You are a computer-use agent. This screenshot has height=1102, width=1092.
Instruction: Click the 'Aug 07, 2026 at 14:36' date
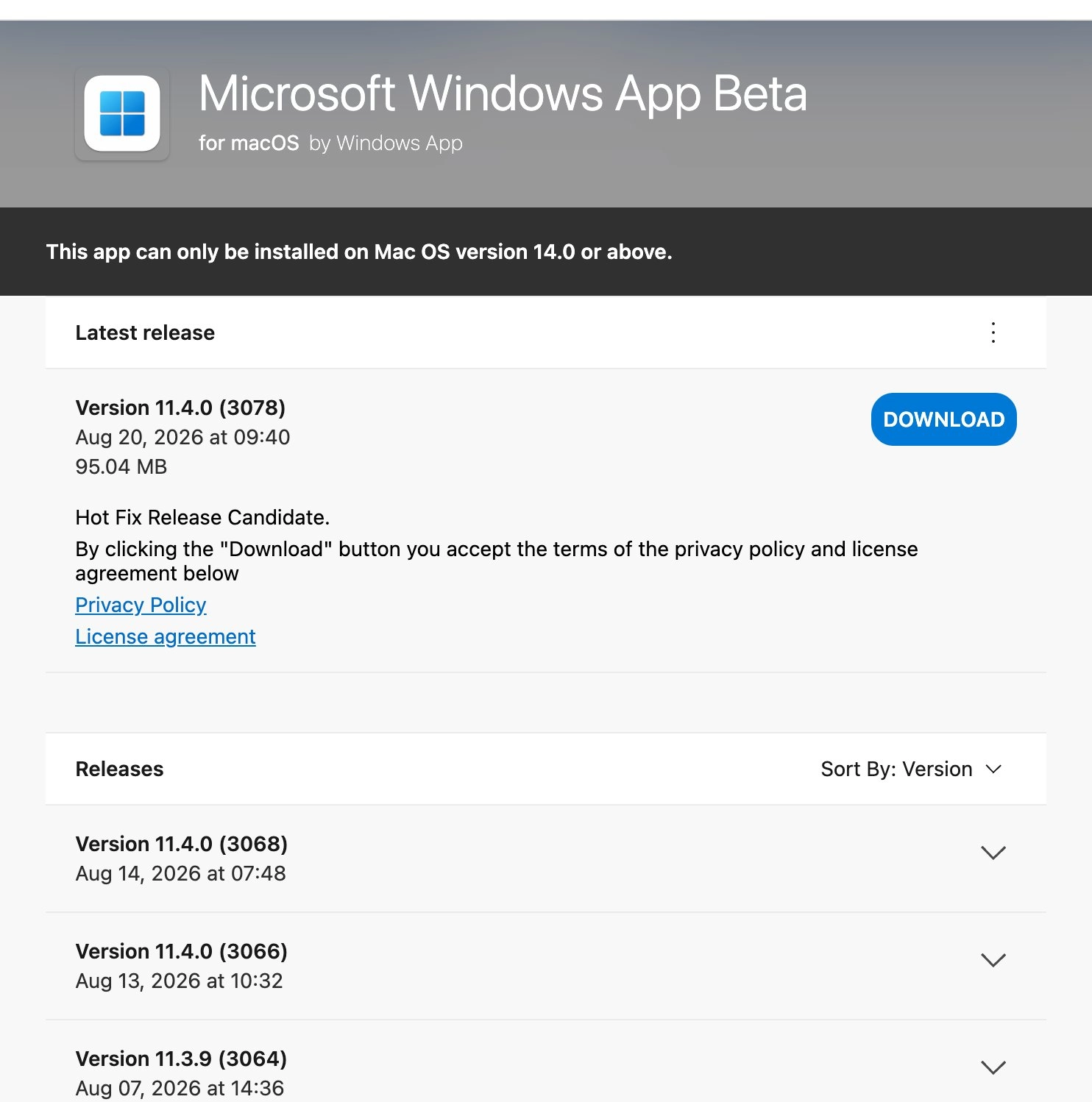pos(180,1088)
